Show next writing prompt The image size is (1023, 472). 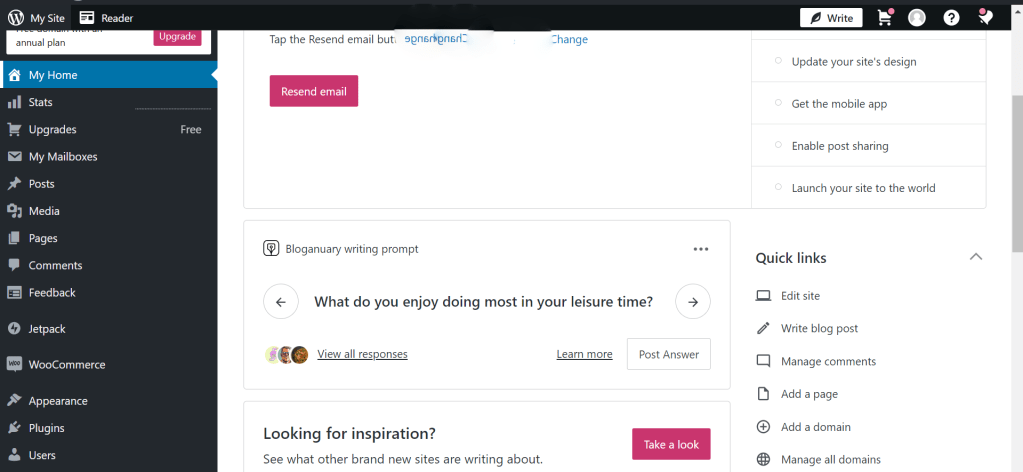click(x=693, y=301)
